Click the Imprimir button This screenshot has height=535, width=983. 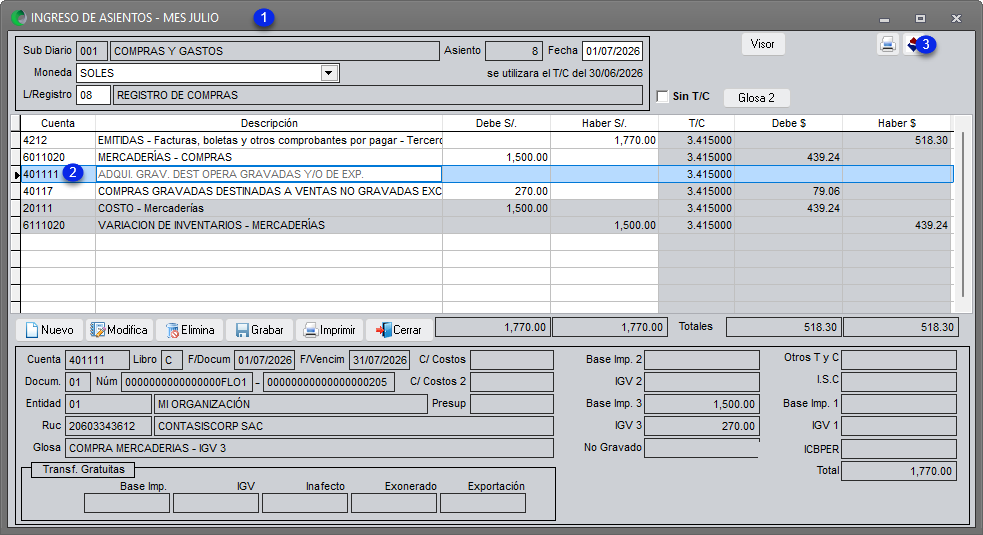coord(329,330)
